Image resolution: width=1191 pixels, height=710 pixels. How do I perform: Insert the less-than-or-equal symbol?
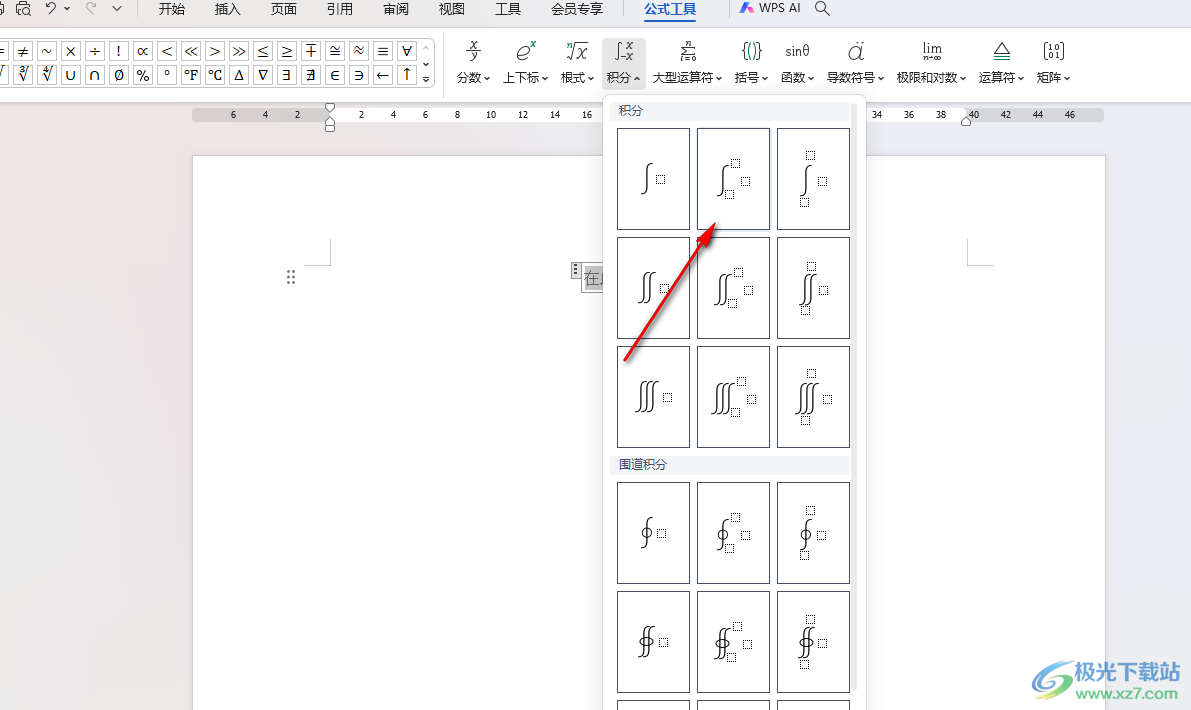click(x=263, y=51)
